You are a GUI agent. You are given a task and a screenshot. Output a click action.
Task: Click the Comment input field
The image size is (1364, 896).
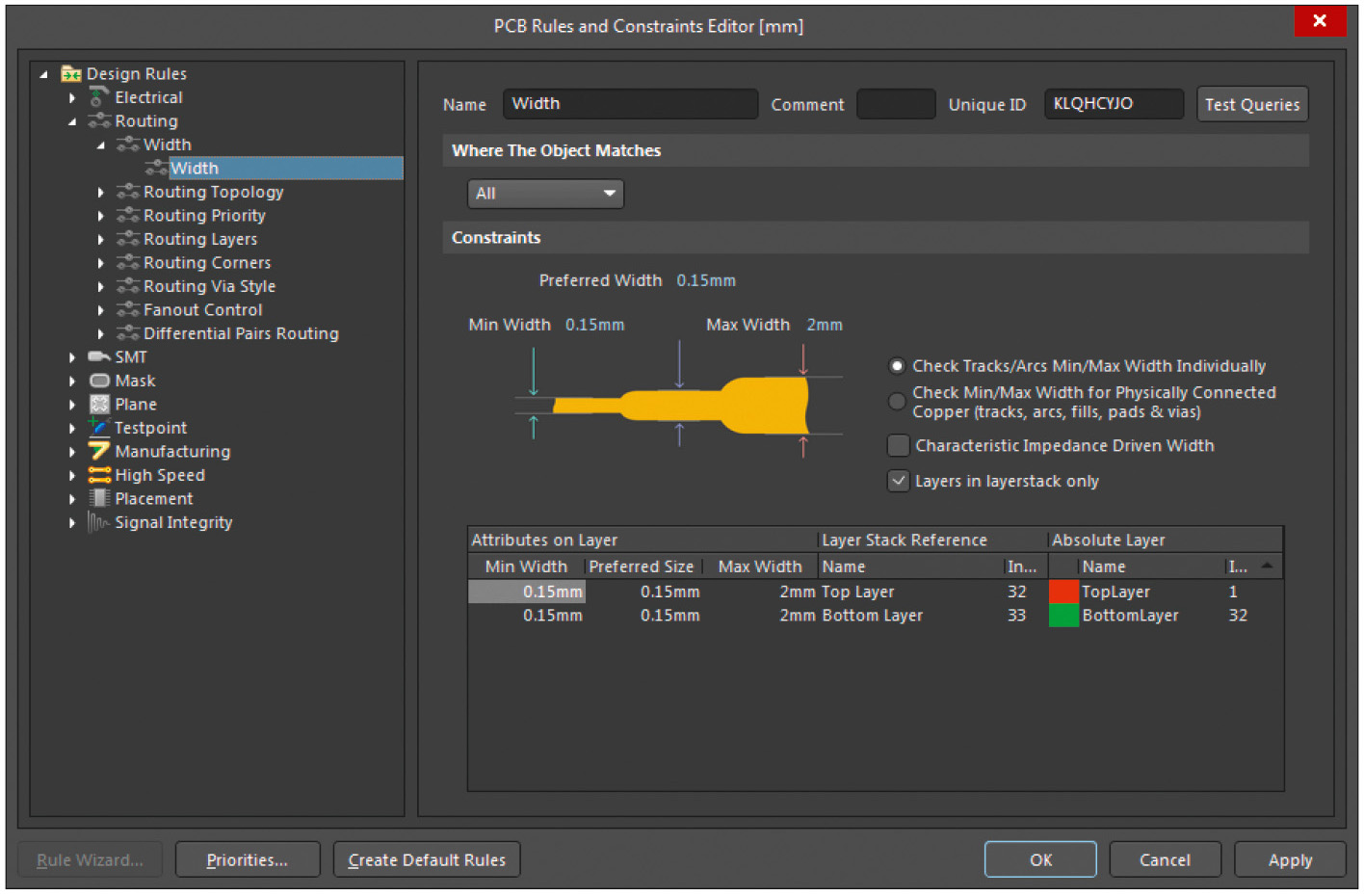click(x=895, y=104)
